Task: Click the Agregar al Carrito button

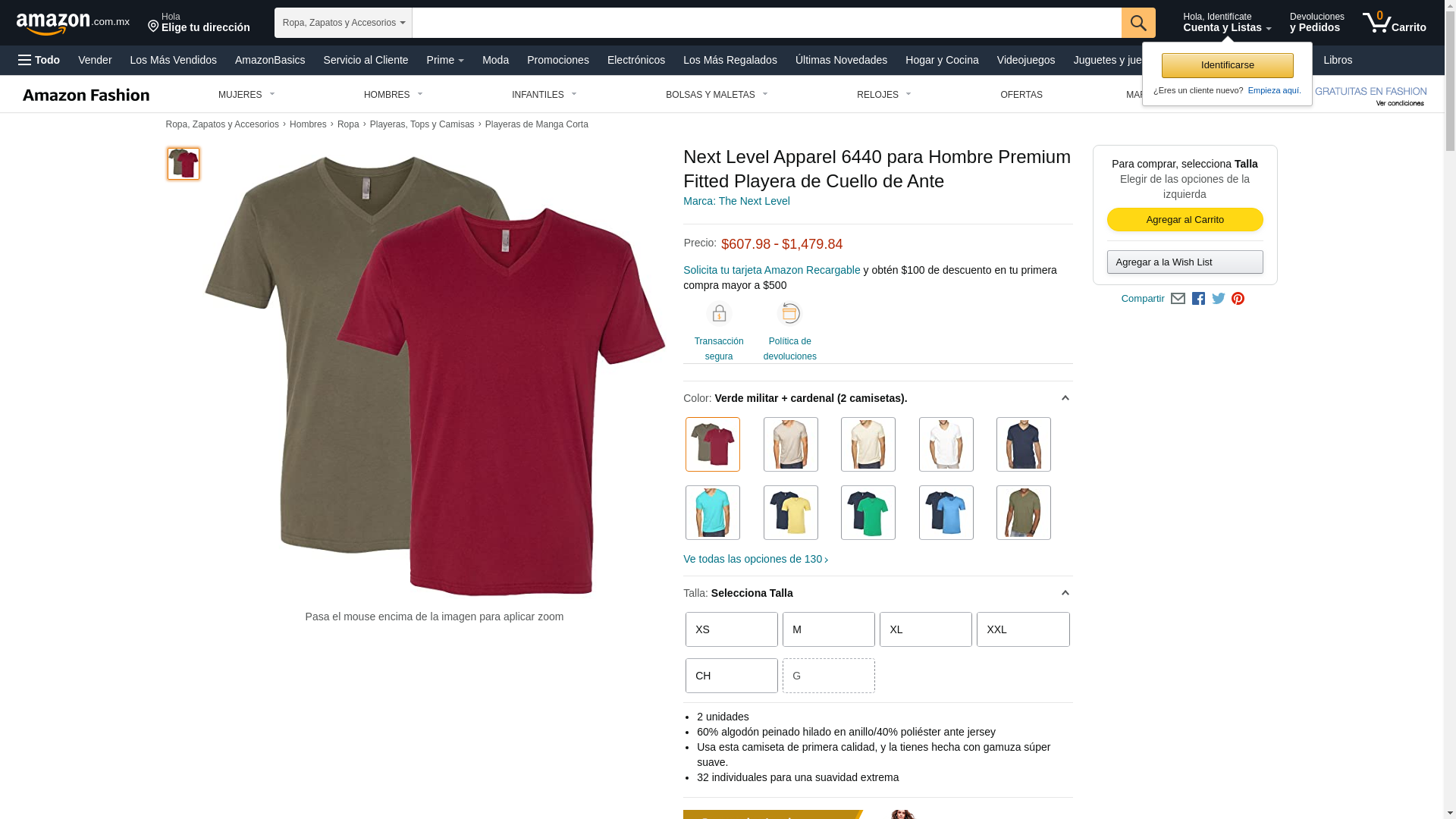Action: 1185,220
